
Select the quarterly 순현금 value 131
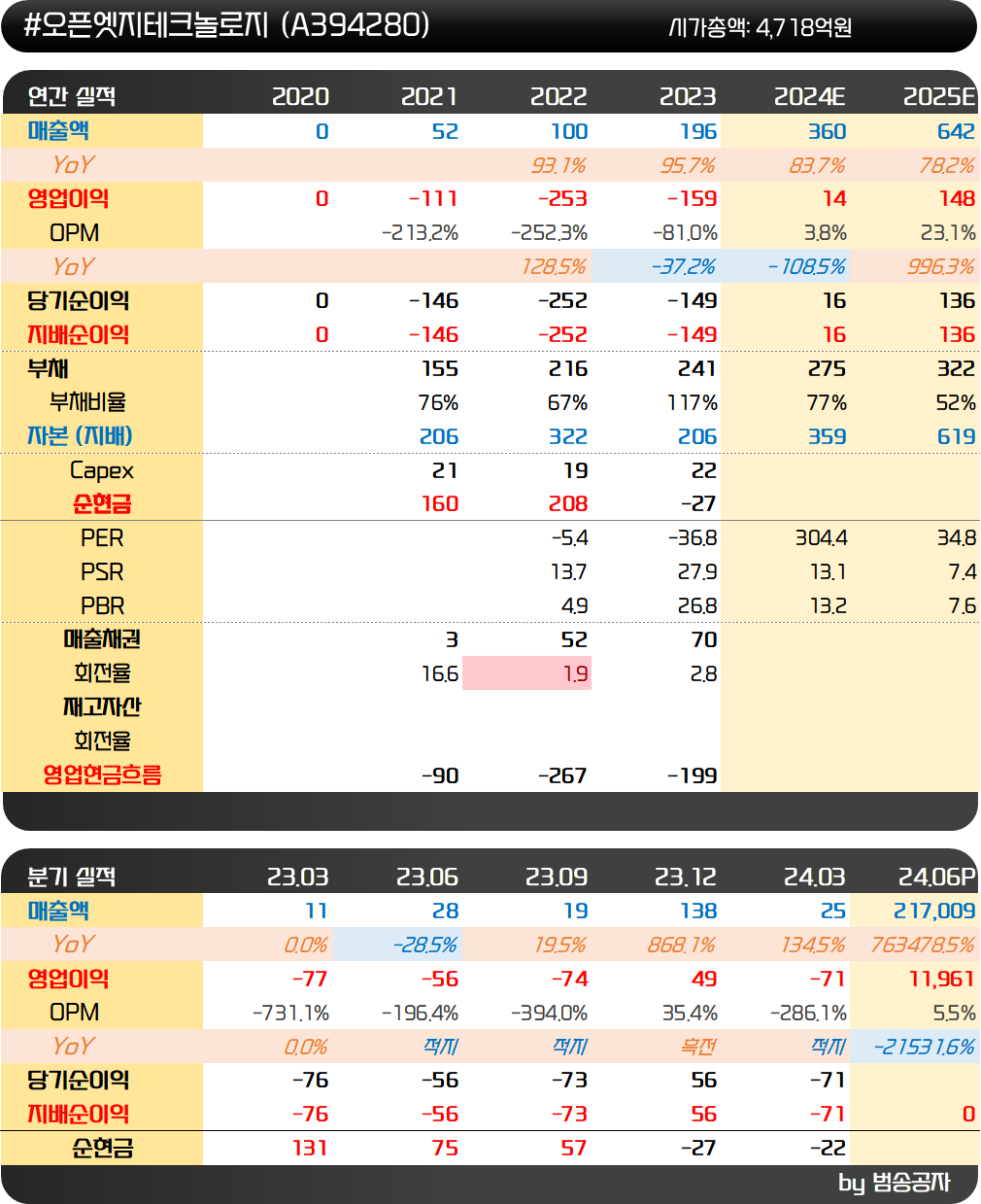310,1148
